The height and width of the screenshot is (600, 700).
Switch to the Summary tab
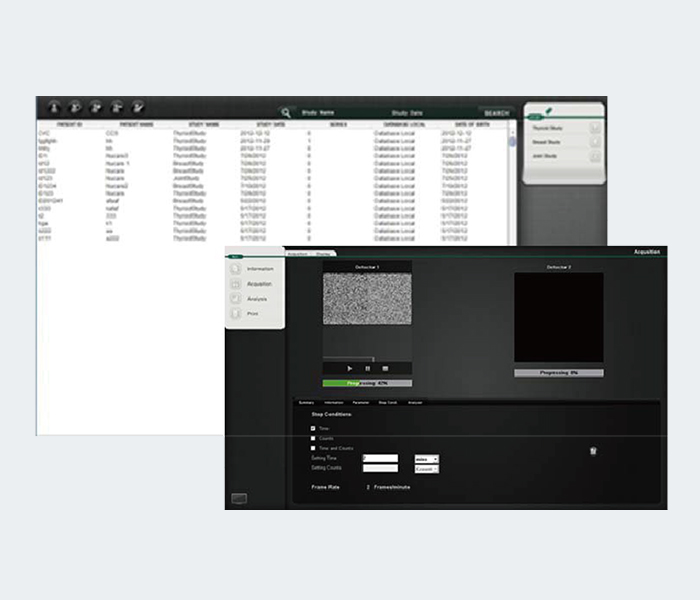[x=306, y=403]
